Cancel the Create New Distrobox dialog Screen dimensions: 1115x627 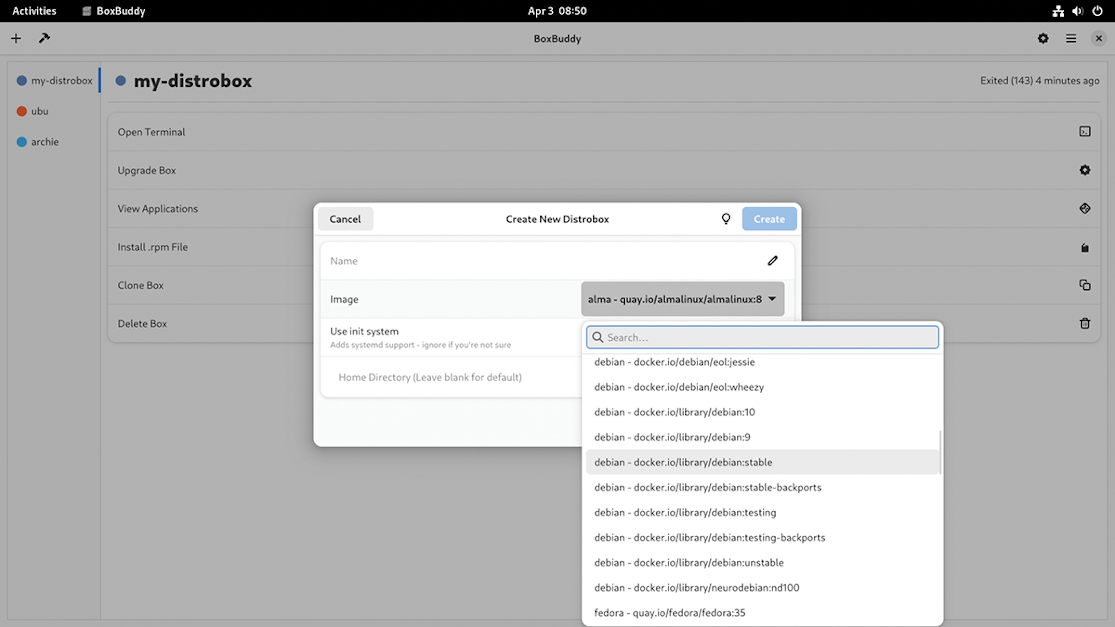(345, 219)
